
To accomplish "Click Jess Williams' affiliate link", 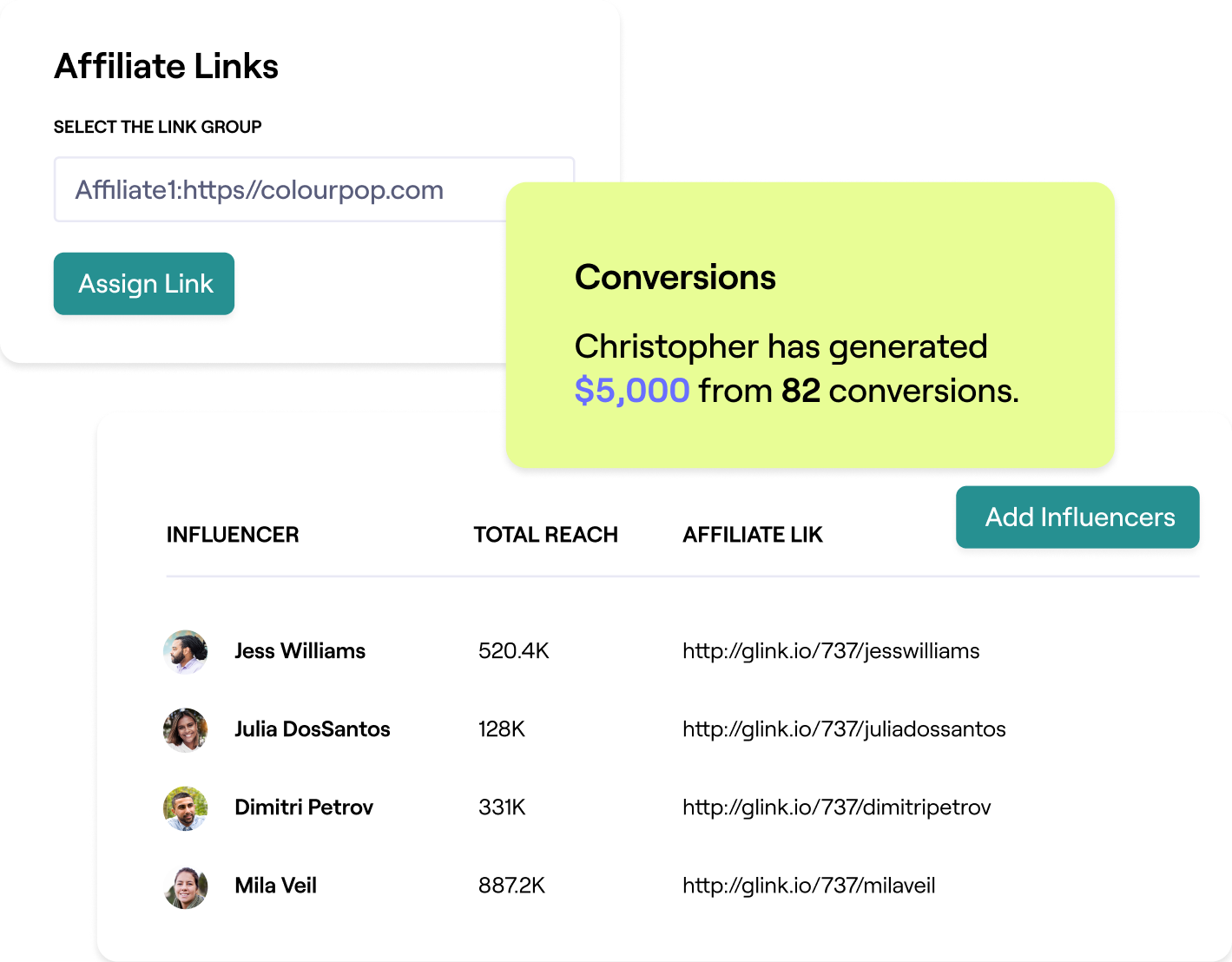I will [831, 650].
